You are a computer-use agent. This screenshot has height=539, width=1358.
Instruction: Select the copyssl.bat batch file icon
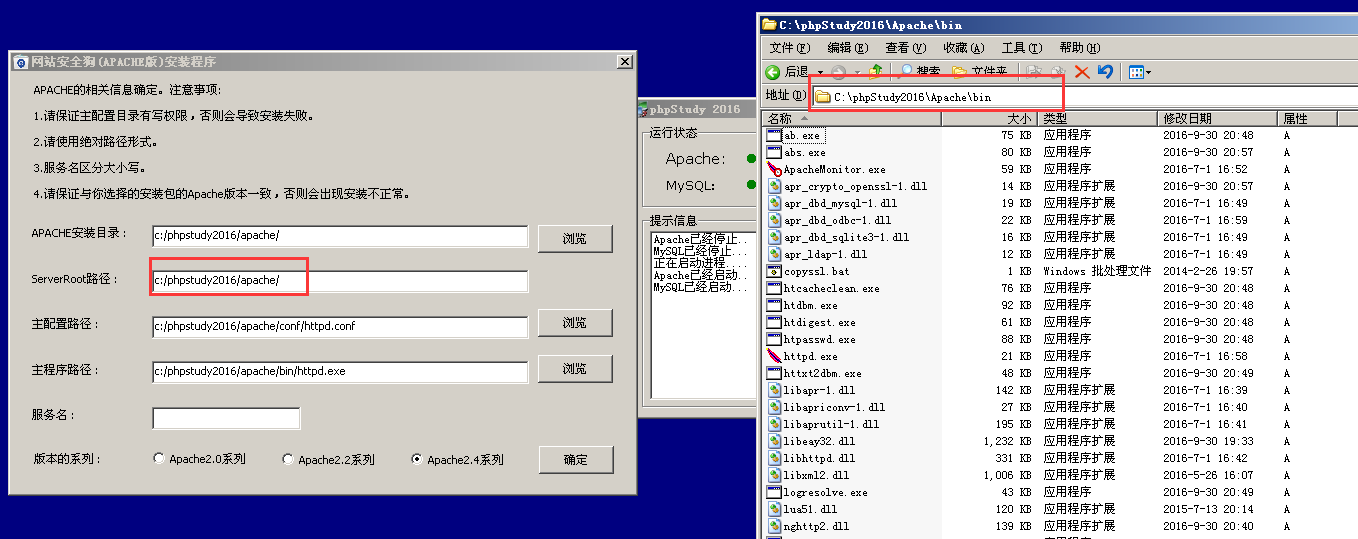tap(774, 271)
